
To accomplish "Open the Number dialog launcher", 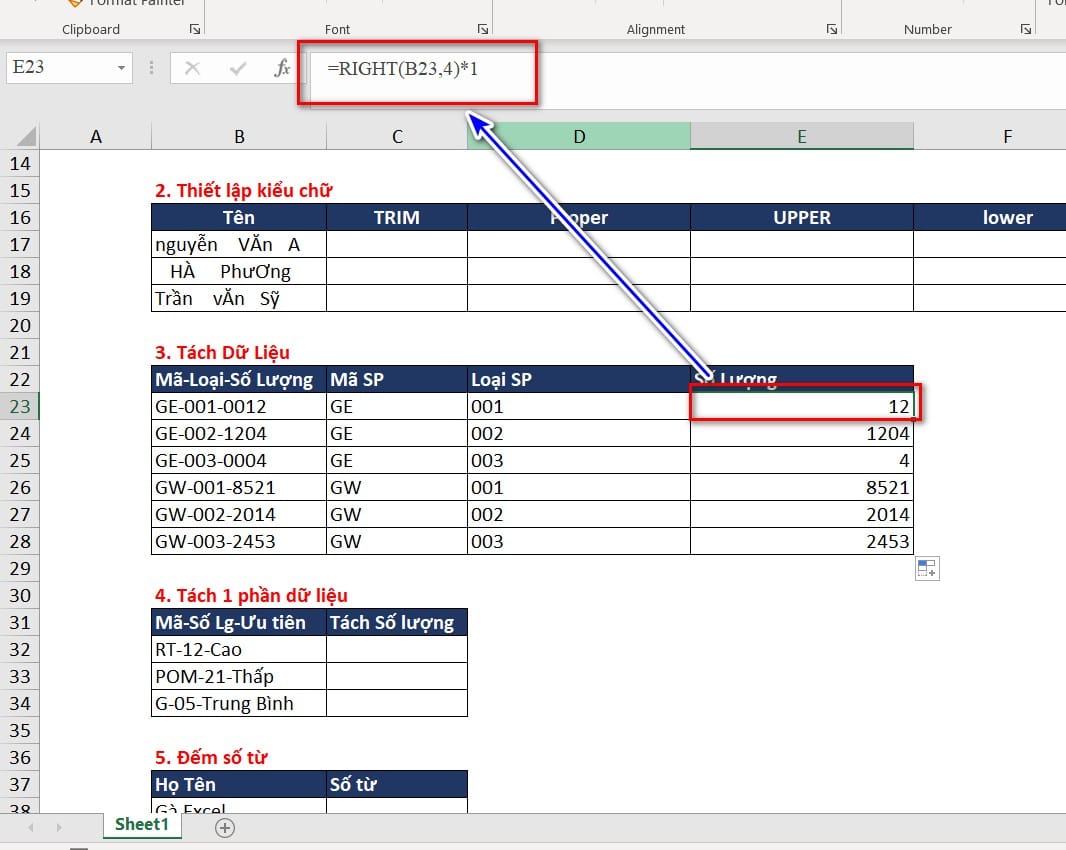I will (1026, 29).
